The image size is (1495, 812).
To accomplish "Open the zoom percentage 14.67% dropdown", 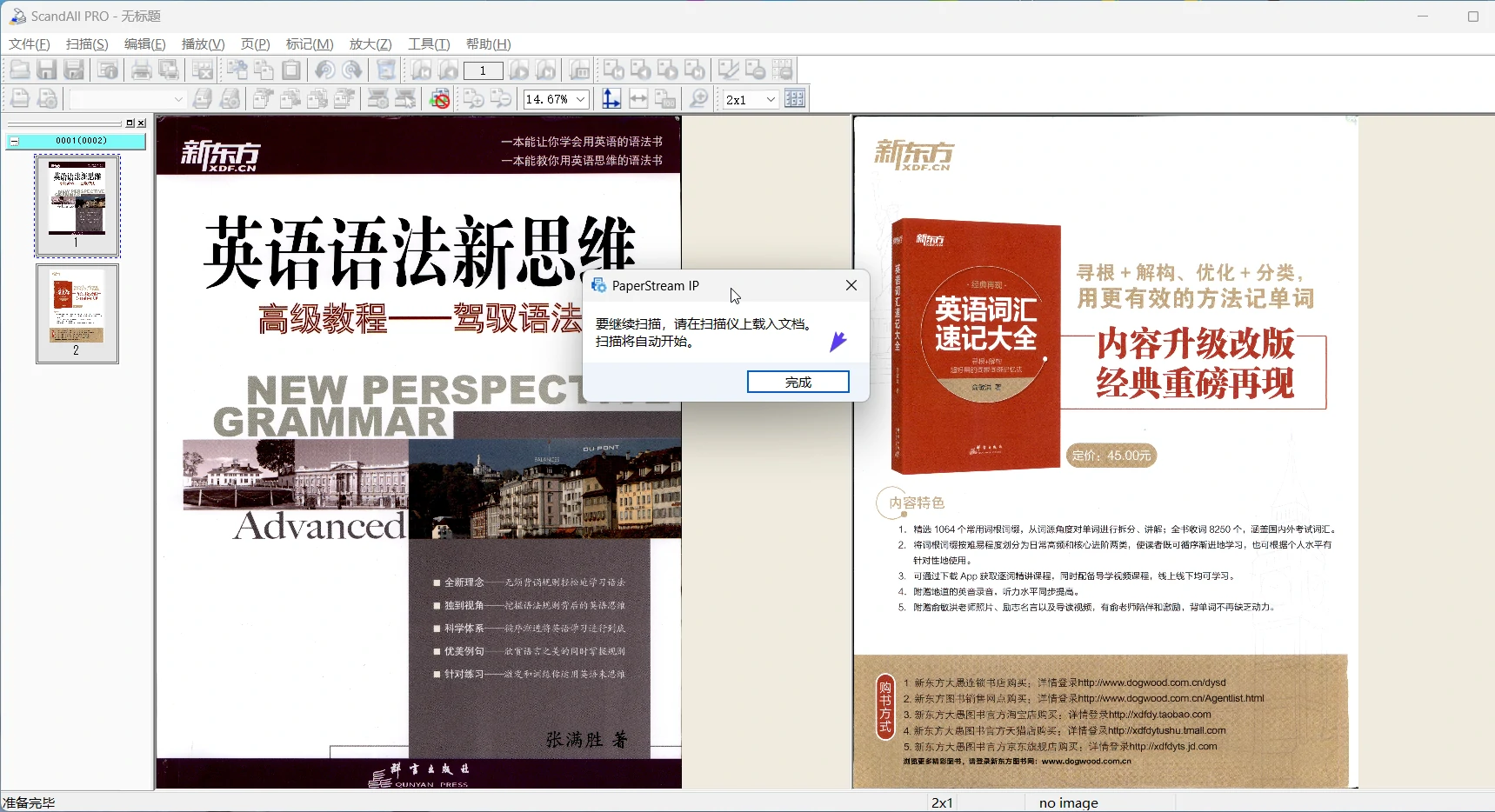I will (x=581, y=99).
